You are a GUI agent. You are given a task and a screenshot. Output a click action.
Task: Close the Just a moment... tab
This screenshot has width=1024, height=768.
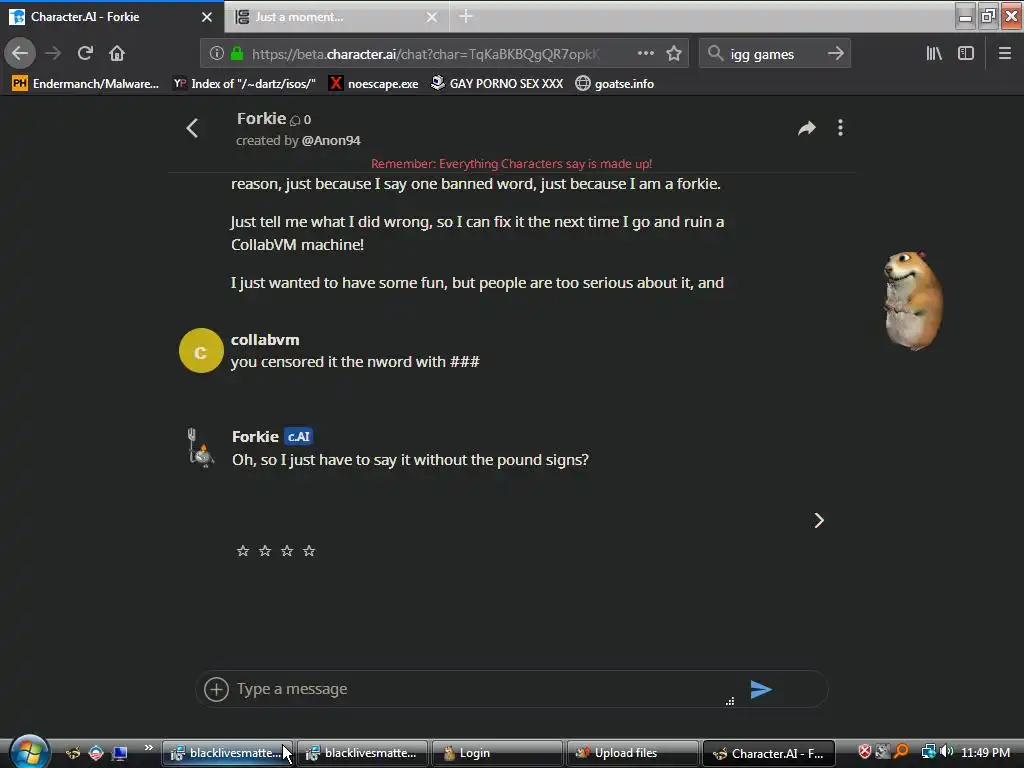[432, 17]
